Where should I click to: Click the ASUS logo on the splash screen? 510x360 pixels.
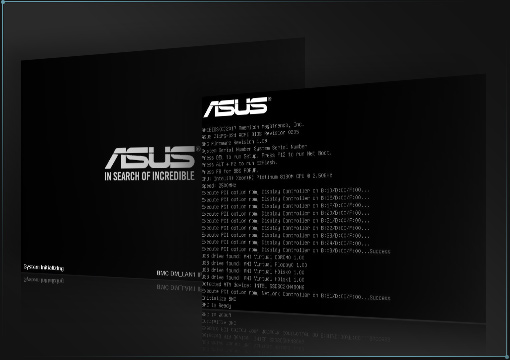click(150, 157)
